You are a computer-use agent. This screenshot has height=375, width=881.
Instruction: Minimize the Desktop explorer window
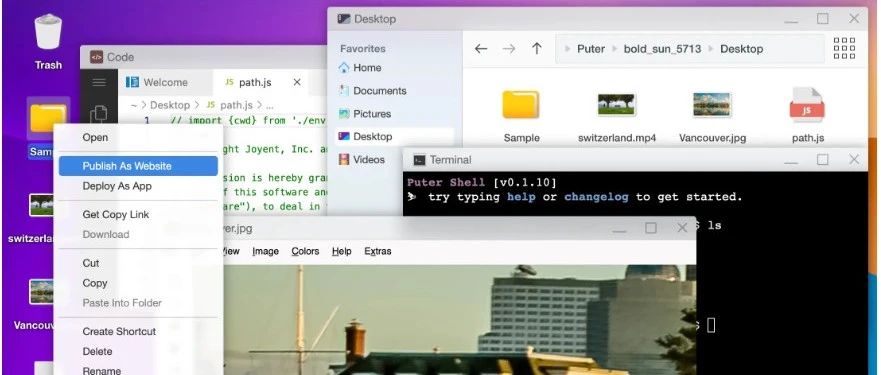[x=792, y=21]
